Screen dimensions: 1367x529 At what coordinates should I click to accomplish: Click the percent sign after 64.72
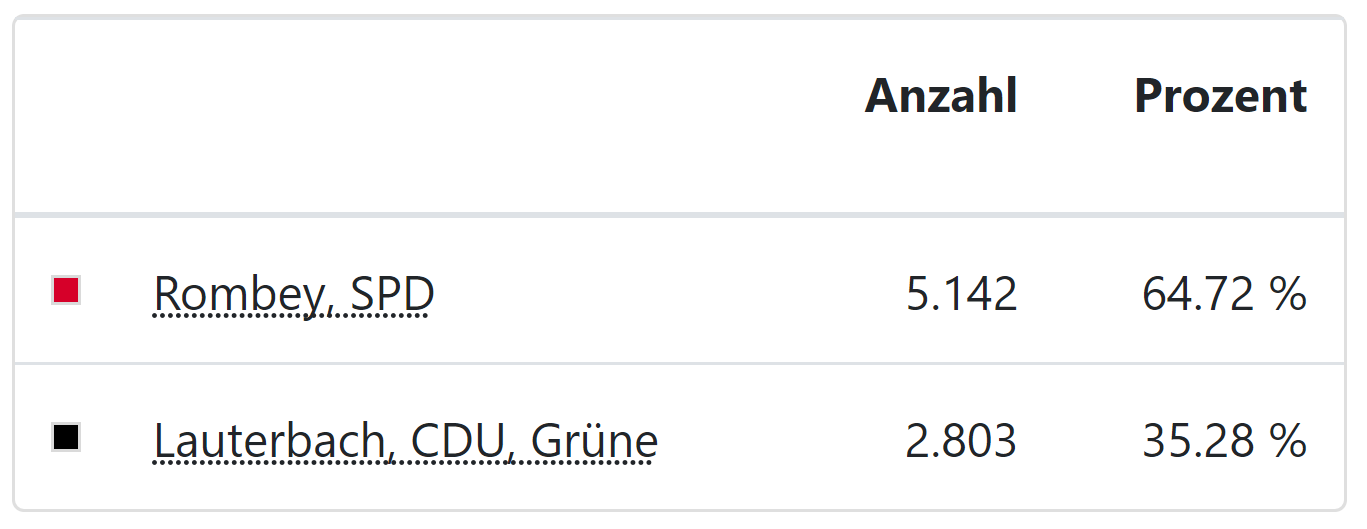[x=1288, y=294]
